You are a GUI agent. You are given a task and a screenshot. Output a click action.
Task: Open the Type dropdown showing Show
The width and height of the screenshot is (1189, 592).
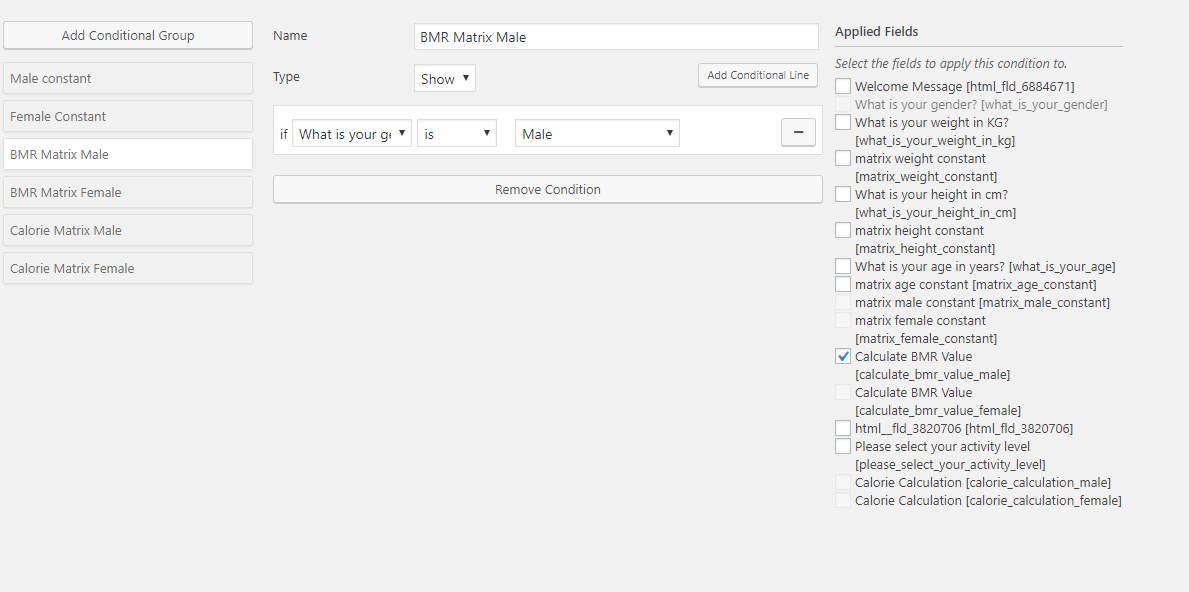[445, 78]
